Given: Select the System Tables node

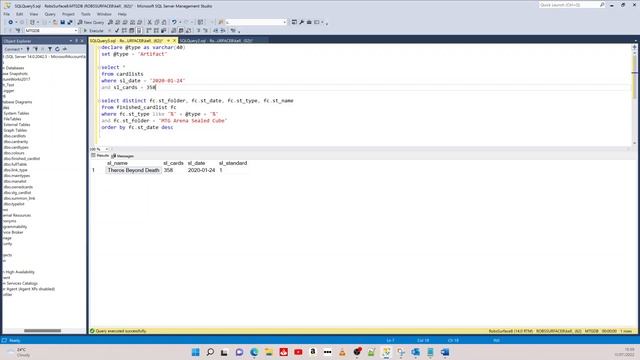Looking at the screenshot, I should click(16, 113).
